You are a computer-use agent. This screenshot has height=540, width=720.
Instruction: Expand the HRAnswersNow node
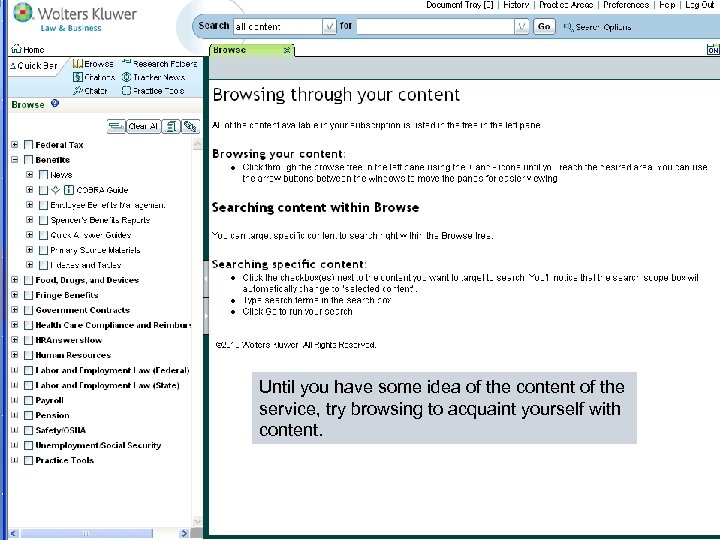click(x=15, y=340)
